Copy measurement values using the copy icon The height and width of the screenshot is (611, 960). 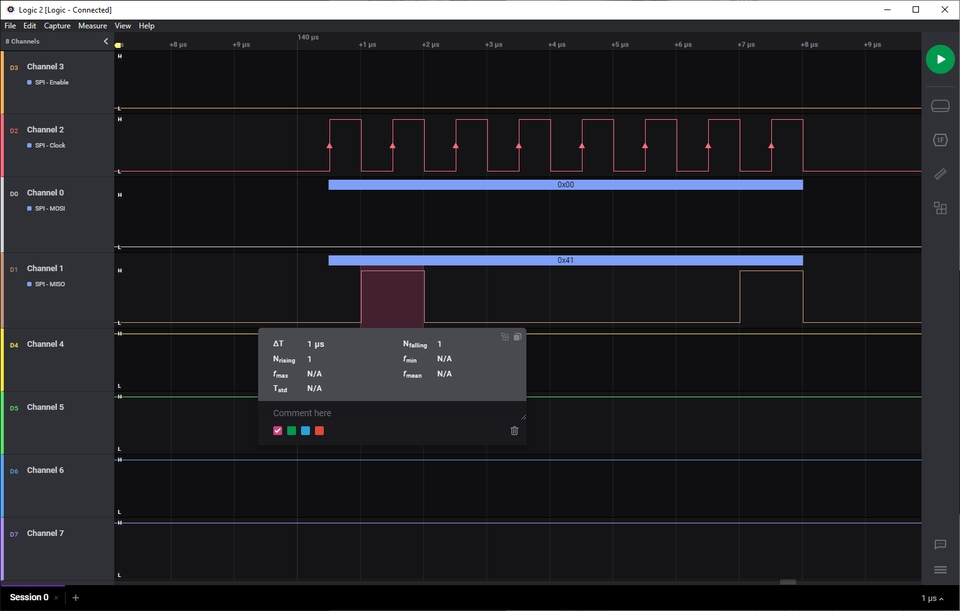tap(517, 337)
